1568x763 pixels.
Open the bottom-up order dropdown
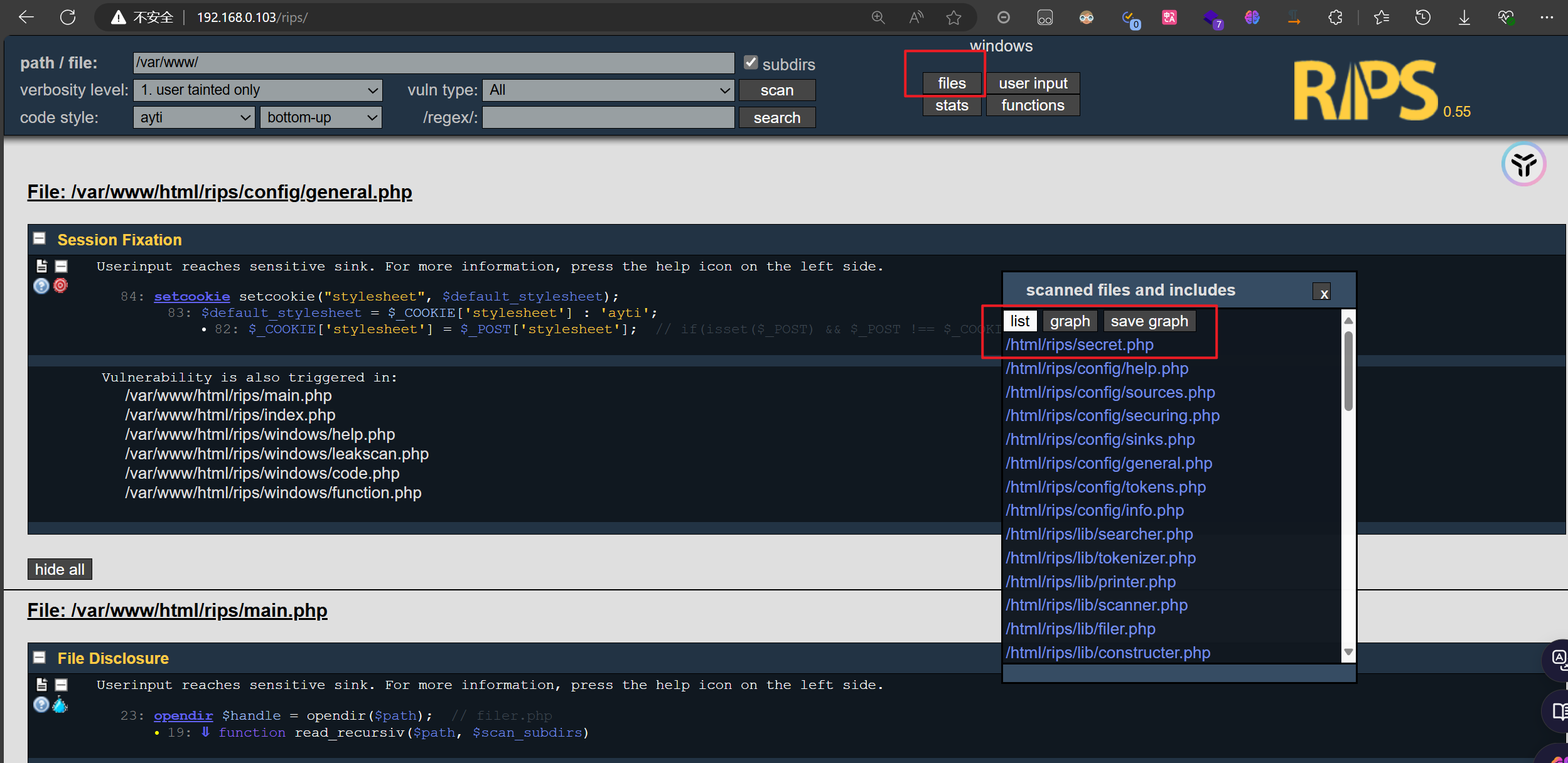tap(321, 117)
